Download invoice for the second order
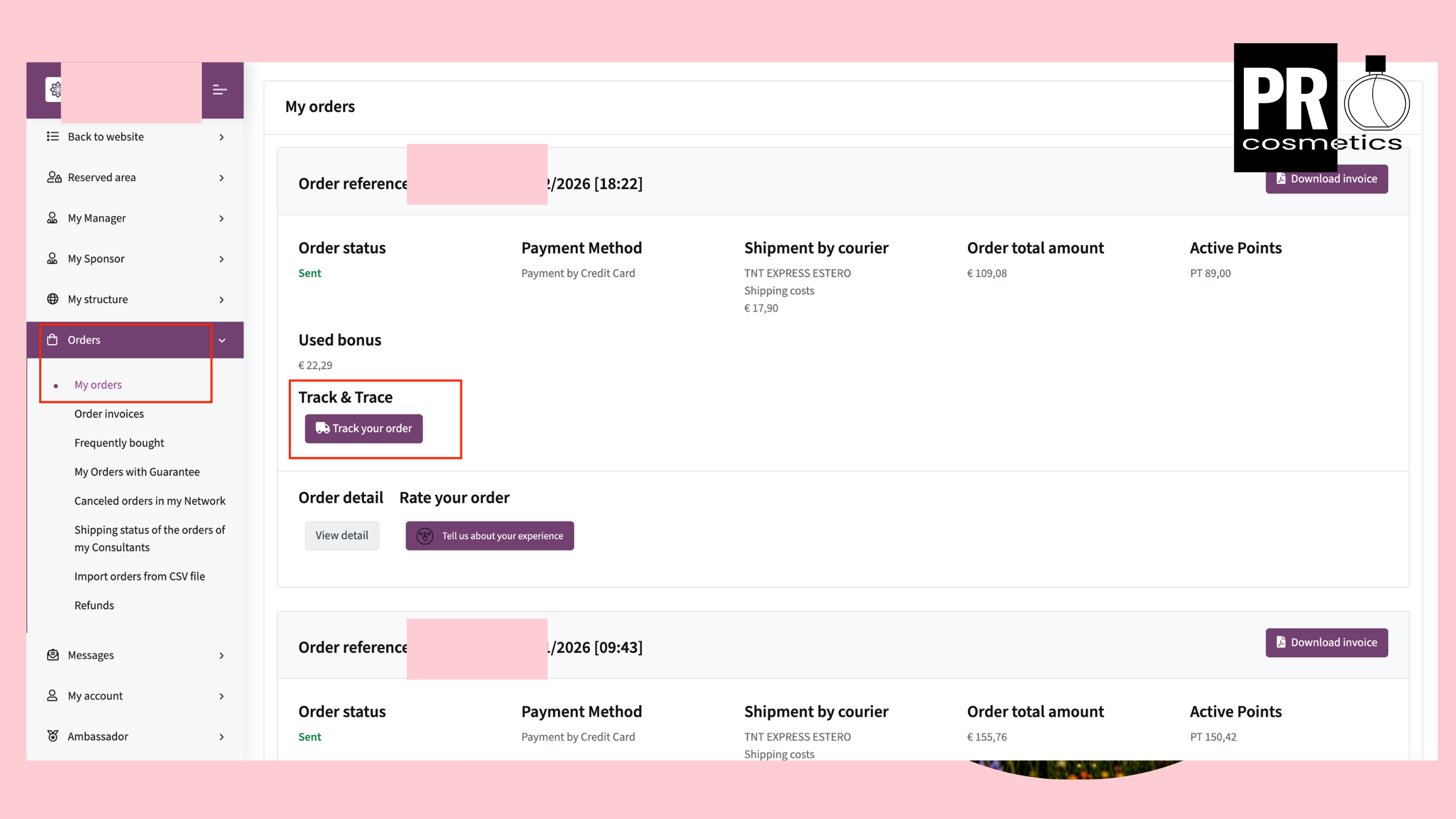This screenshot has width=1456, height=819. click(1326, 643)
